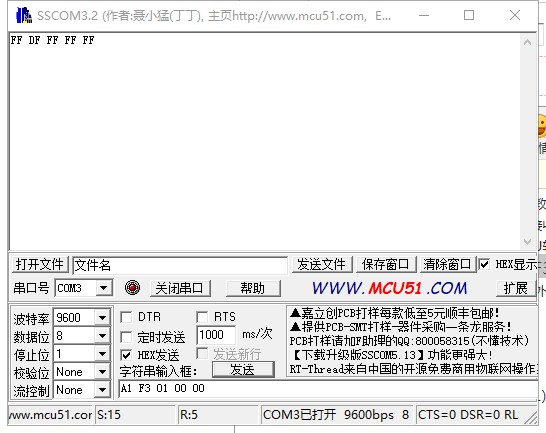Click the window resize grip in the corner
Viewport: 546px width, 433px height.
(532, 418)
